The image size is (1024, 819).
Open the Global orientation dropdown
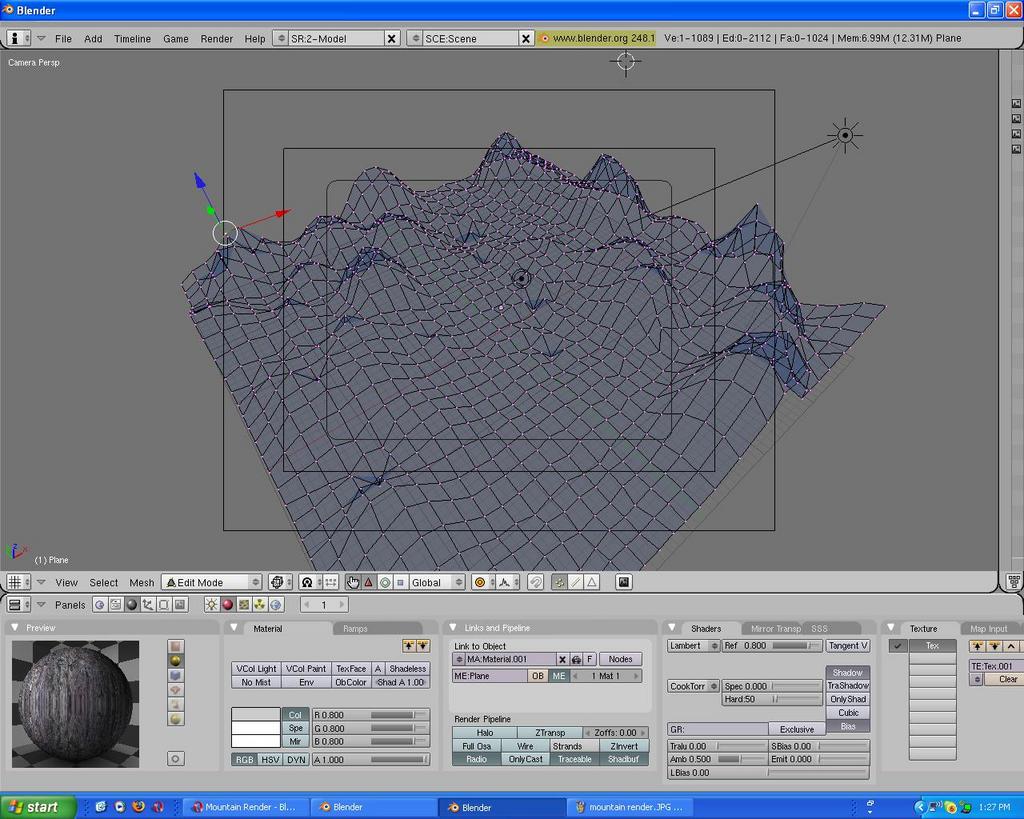[436, 582]
